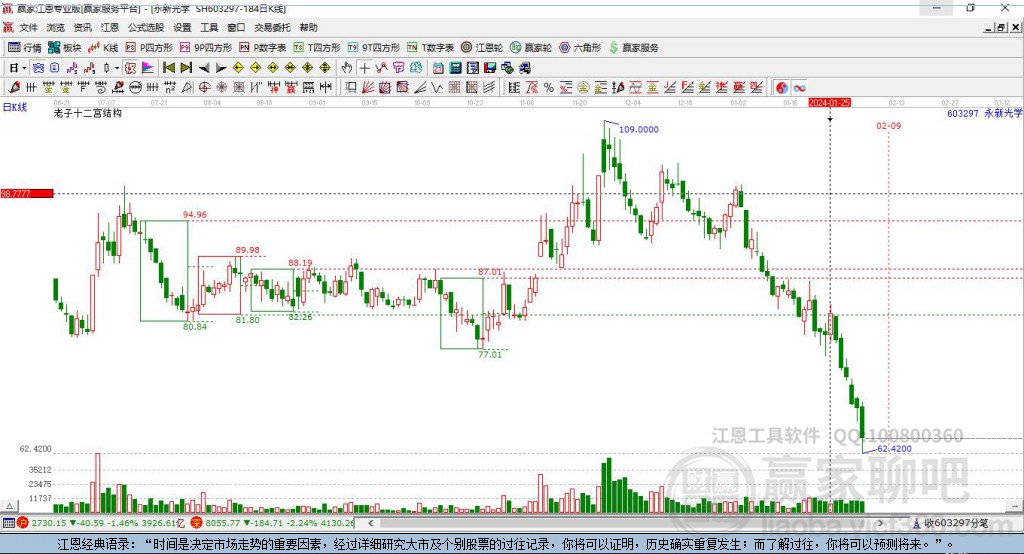Open the 交易委托 menu
This screenshot has height=554, width=1024.
(272, 27)
